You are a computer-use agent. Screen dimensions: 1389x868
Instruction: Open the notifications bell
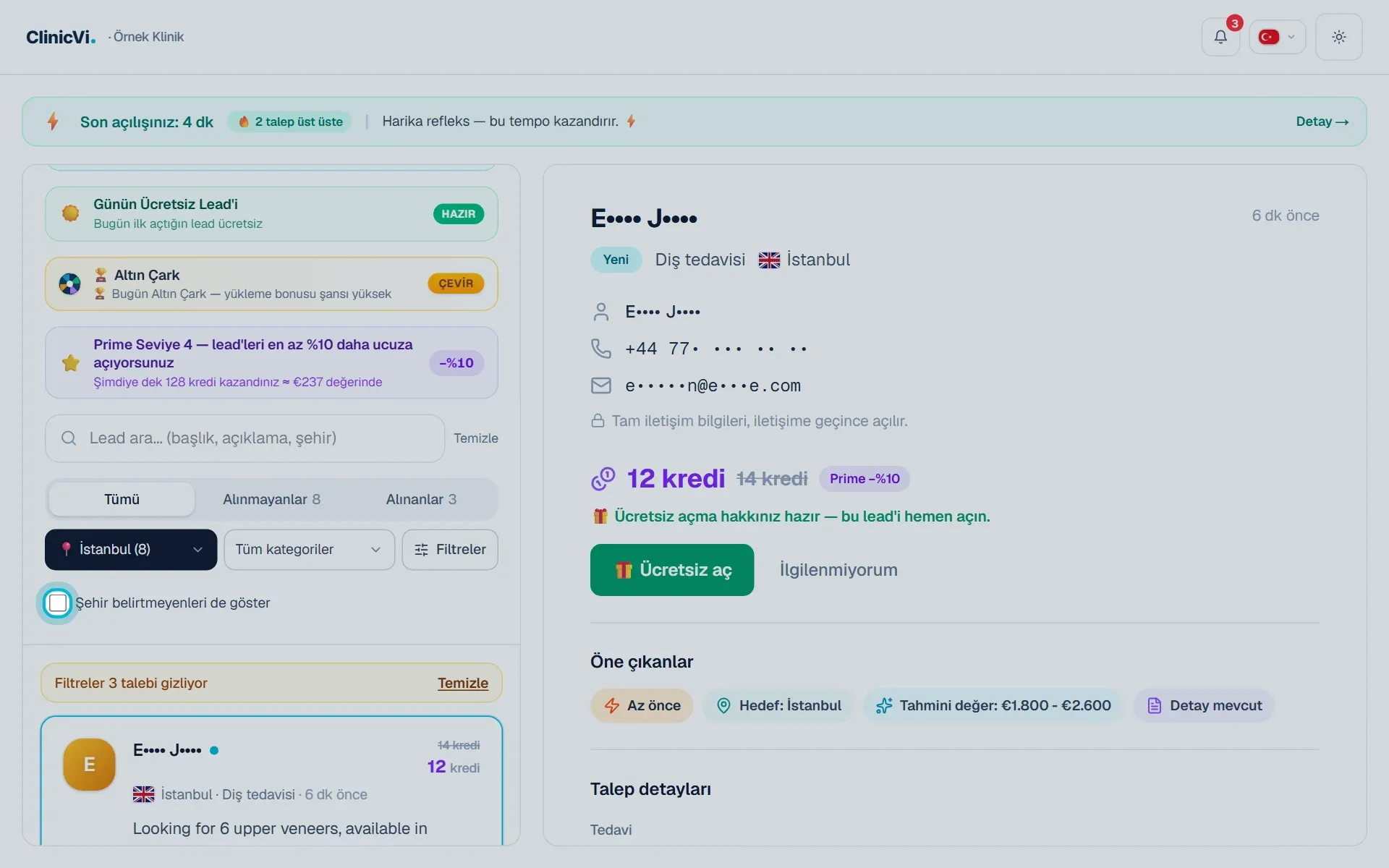point(1220,37)
